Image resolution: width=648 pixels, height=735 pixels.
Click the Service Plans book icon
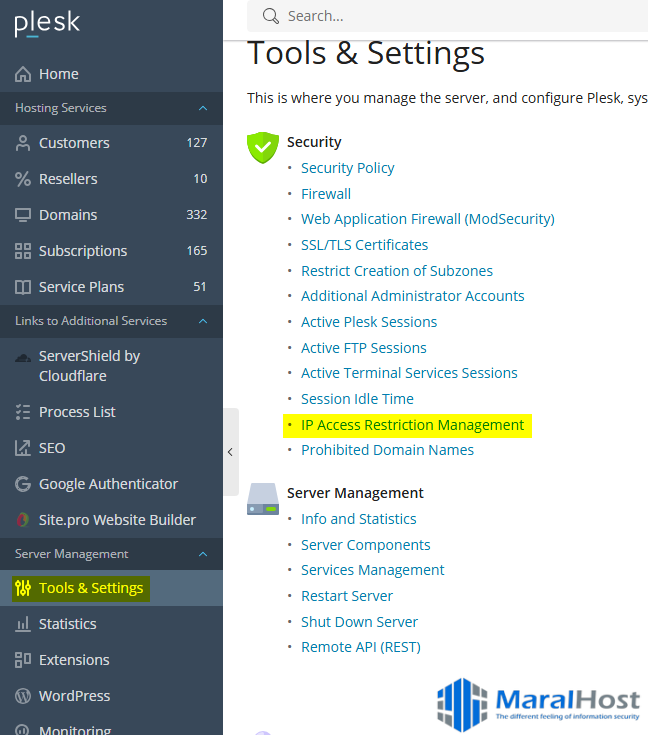(23, 287)
